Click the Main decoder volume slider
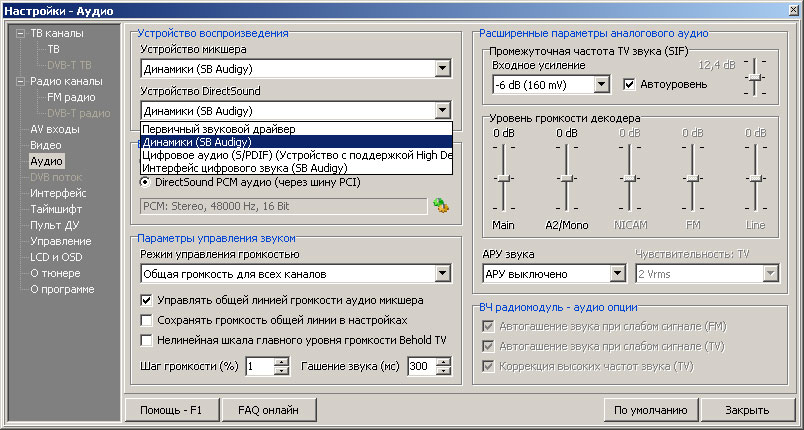 [x=503, y=178]
